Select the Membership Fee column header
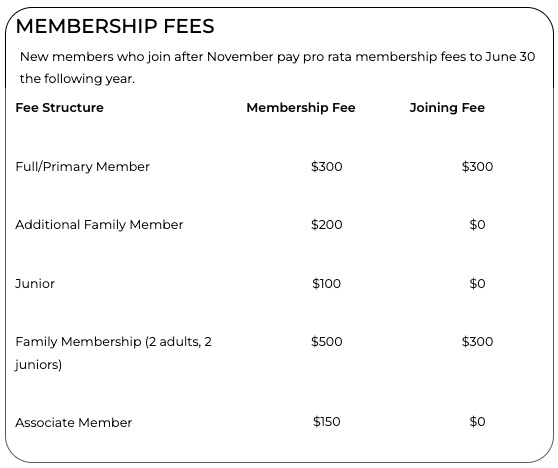The width and height of the screenshot is (558, 468). click(x=301, y=107)
